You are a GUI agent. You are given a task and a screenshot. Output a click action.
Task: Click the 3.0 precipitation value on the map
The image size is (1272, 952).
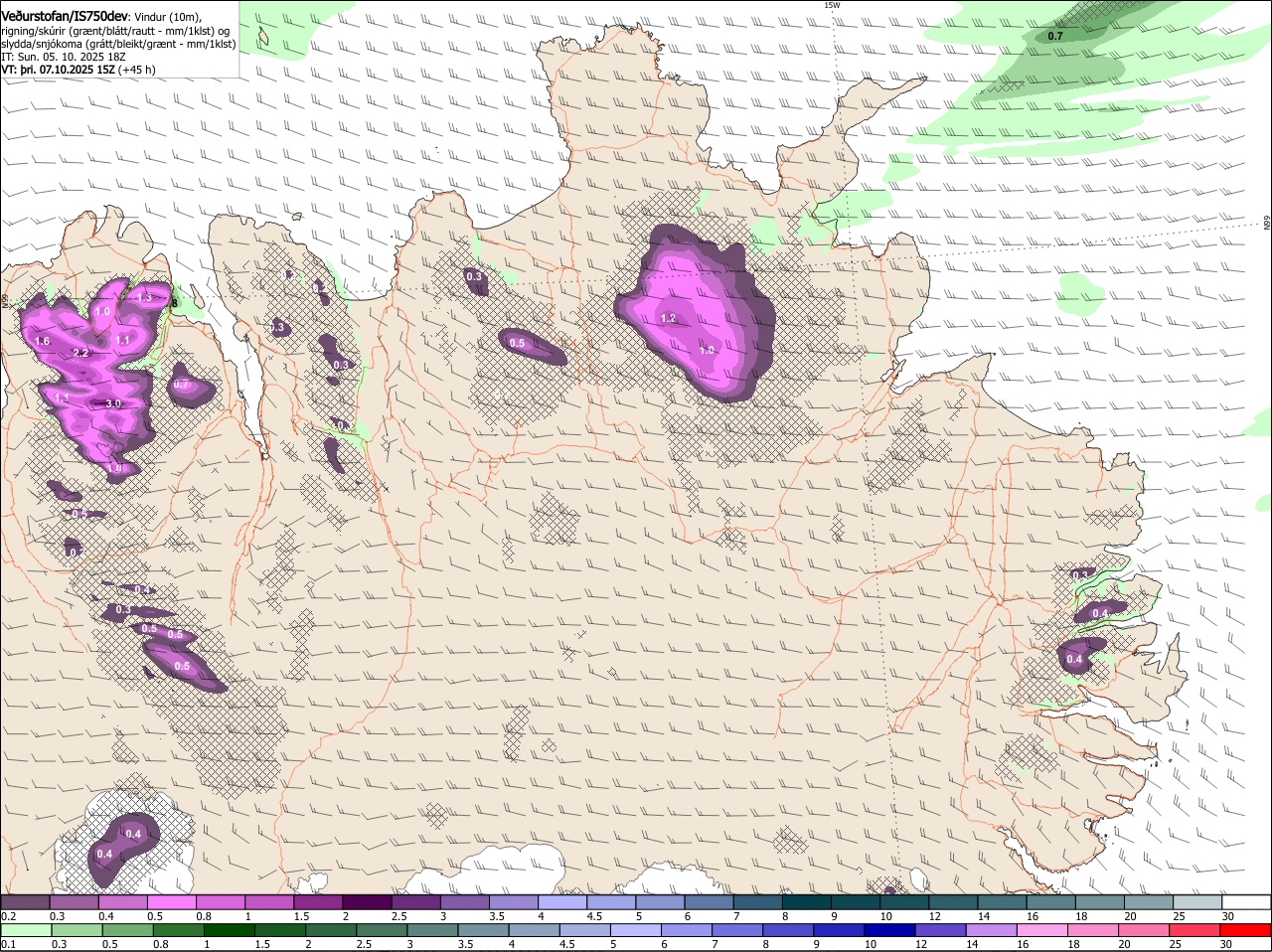pos(113,403)
